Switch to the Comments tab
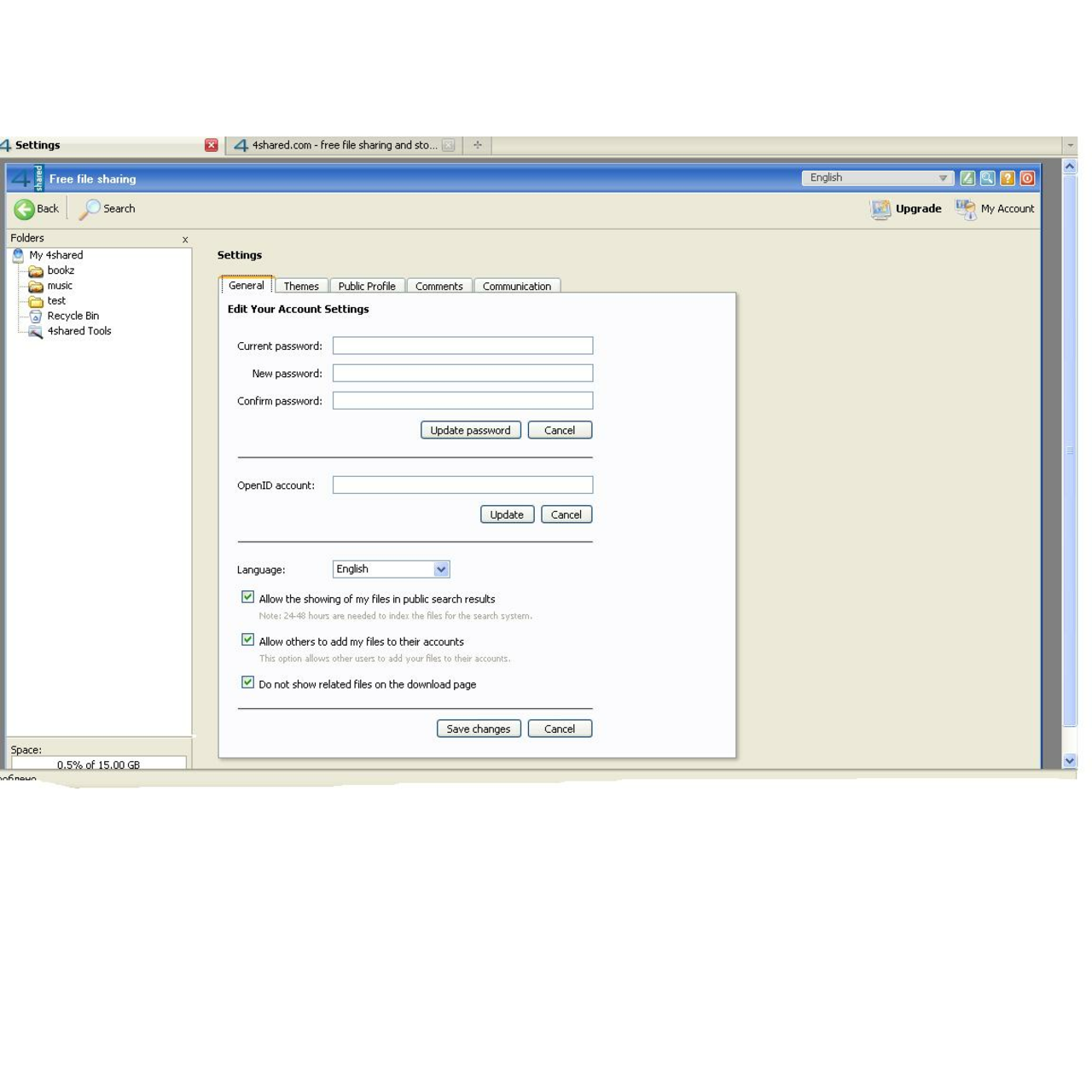The image size is (1092, 1092). [439, 286]
